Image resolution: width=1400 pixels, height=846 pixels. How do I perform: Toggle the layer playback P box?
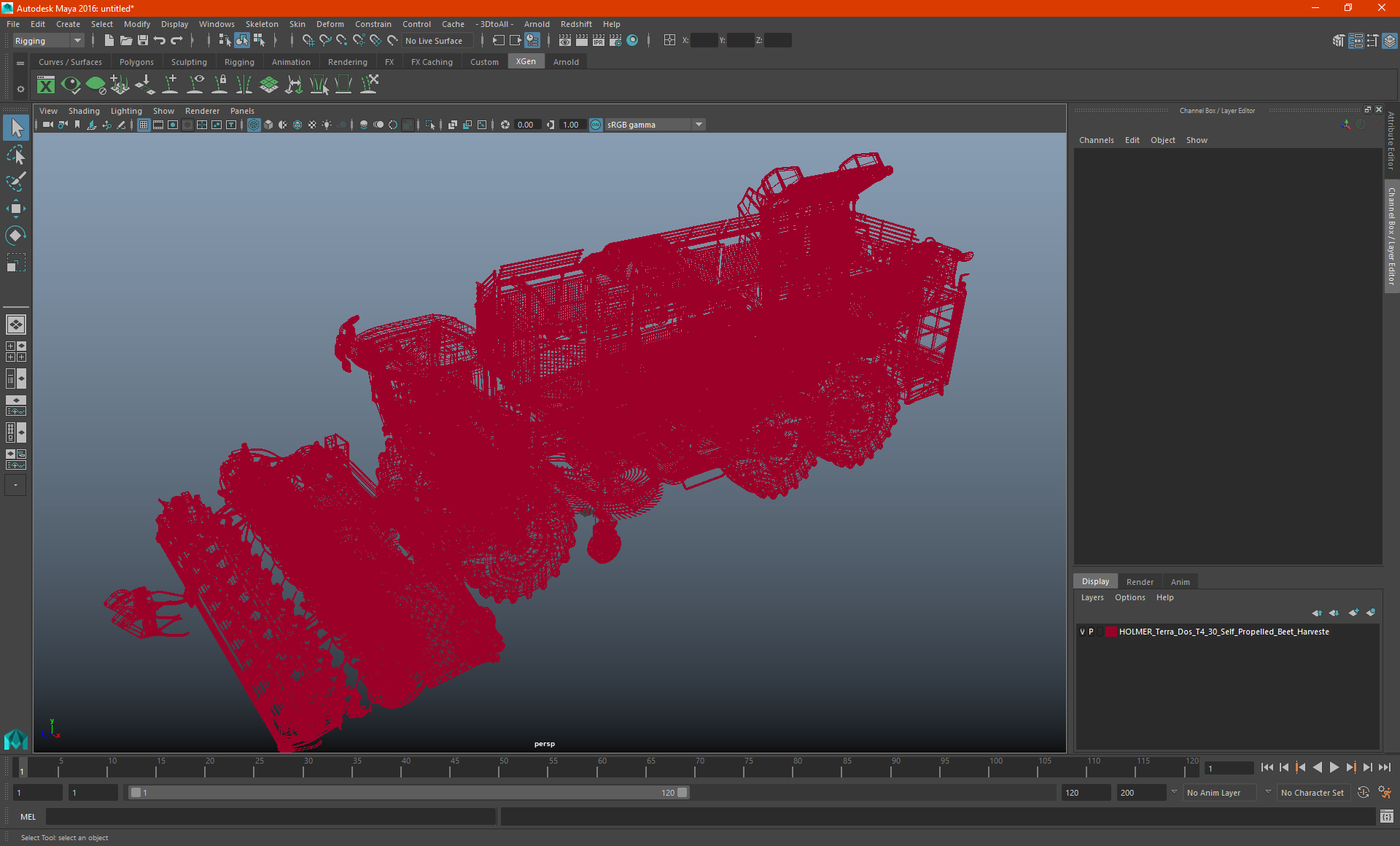1091,632
